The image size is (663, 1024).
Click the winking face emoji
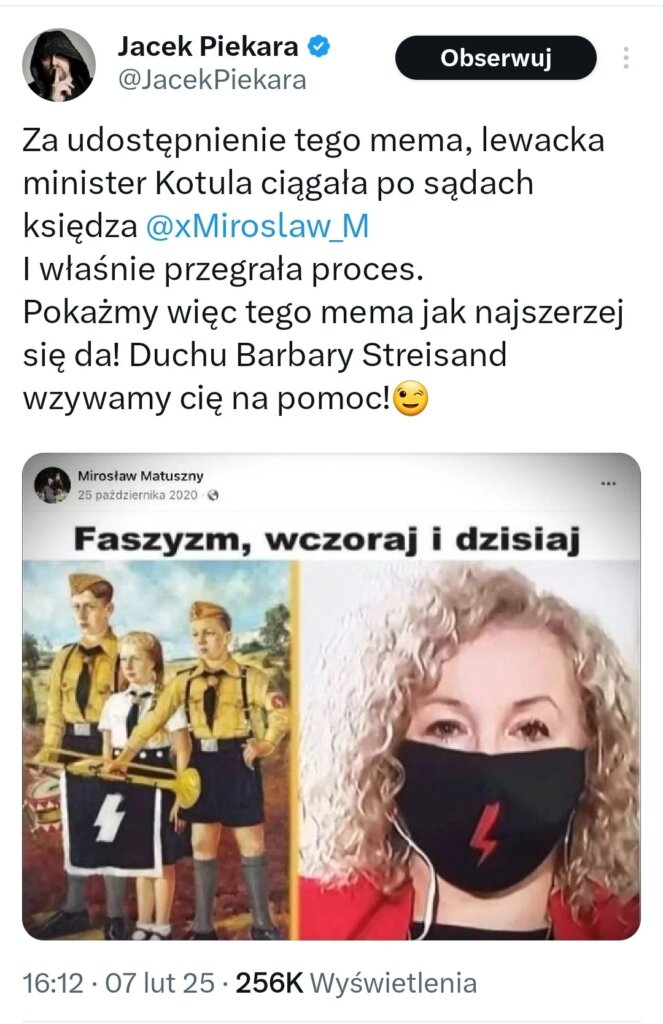click(x=410, y=398)
